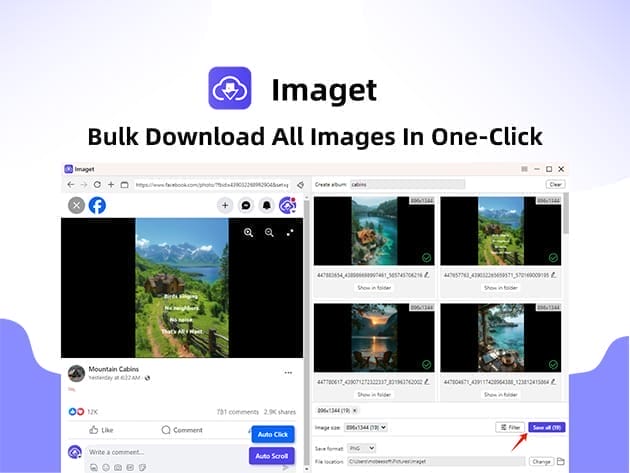Click the browser back arrow
This screenshot has width=630, height=473.
click(x=70, y=185)
